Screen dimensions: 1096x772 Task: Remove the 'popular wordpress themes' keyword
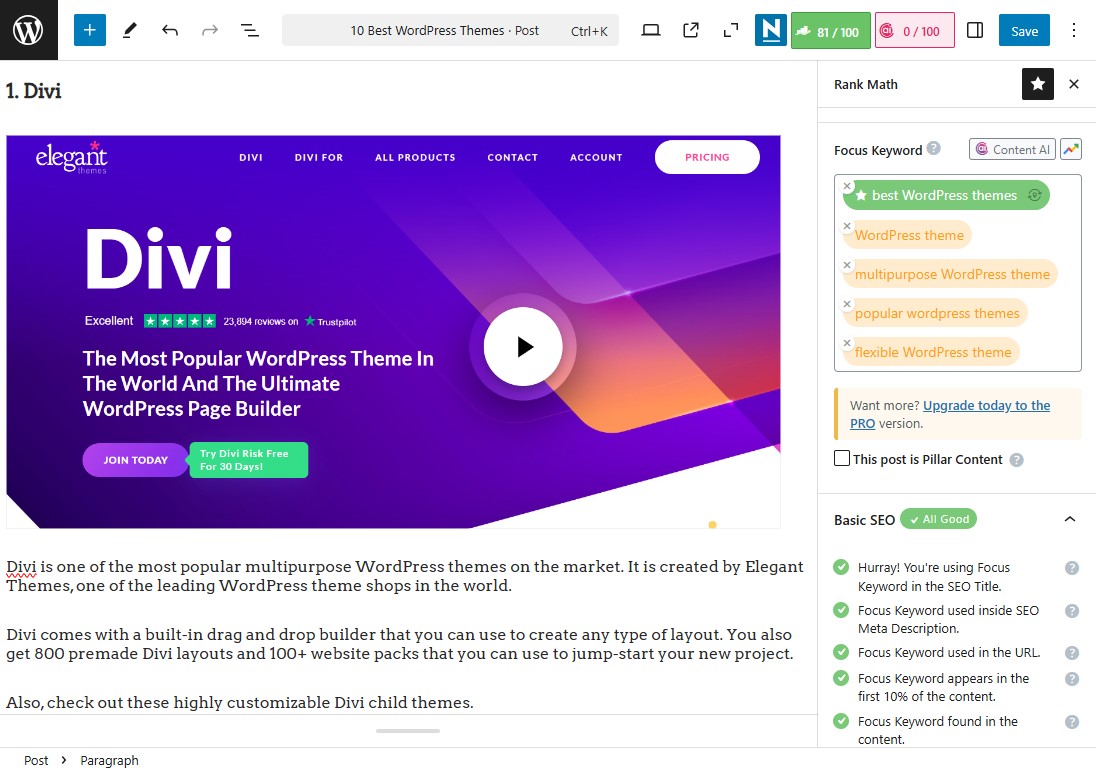point(847,304)
